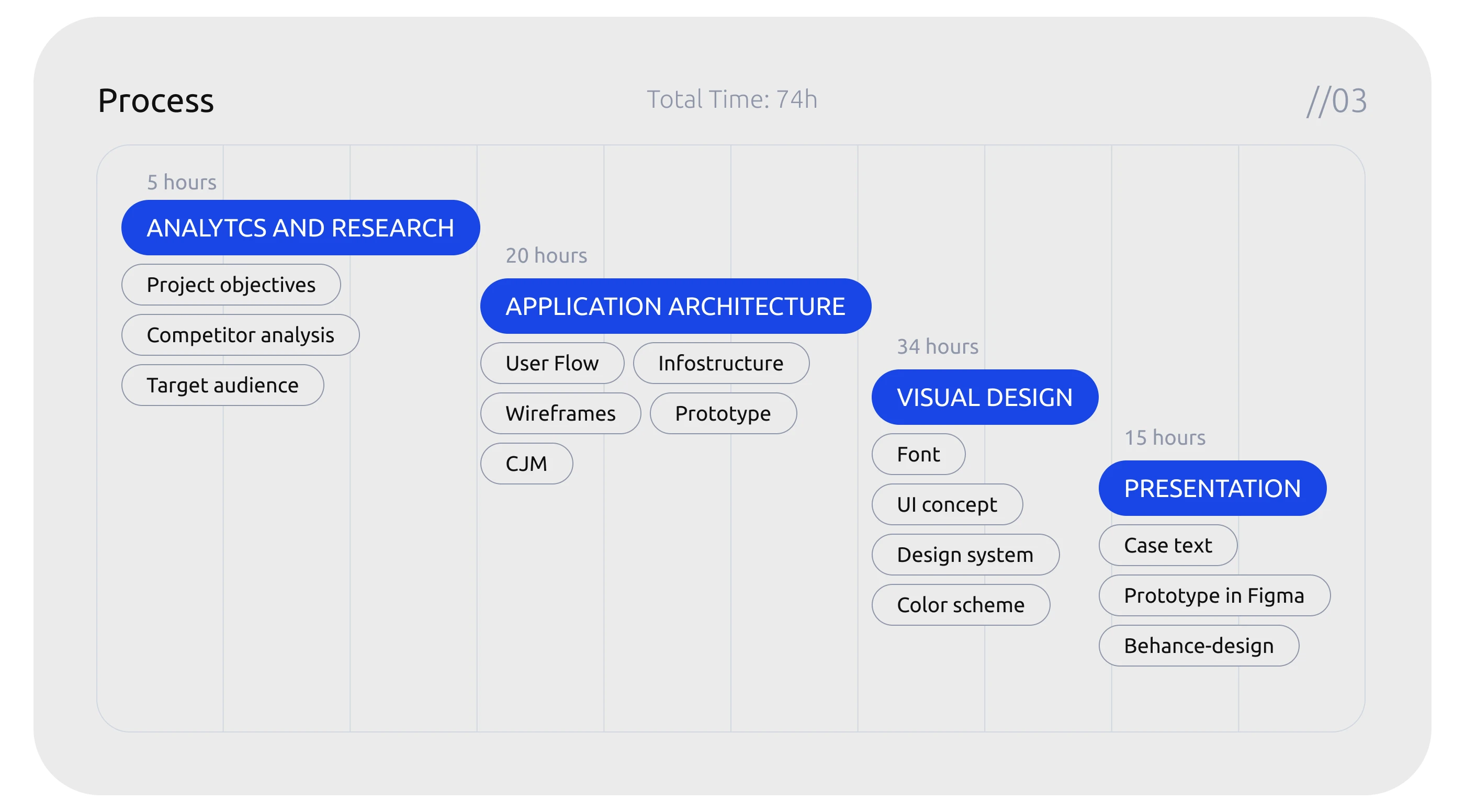Select the Prototype in Figma tag
This screenshot has height=812, width=1465.
(1214, 595)
